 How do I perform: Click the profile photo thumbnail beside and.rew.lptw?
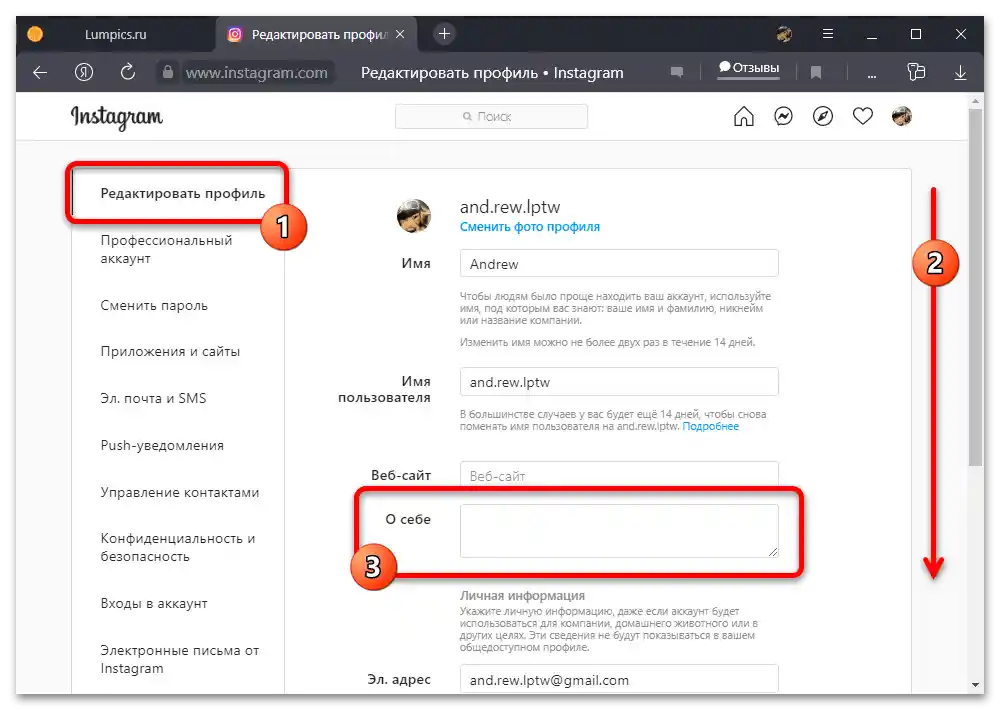click(413, 216)
